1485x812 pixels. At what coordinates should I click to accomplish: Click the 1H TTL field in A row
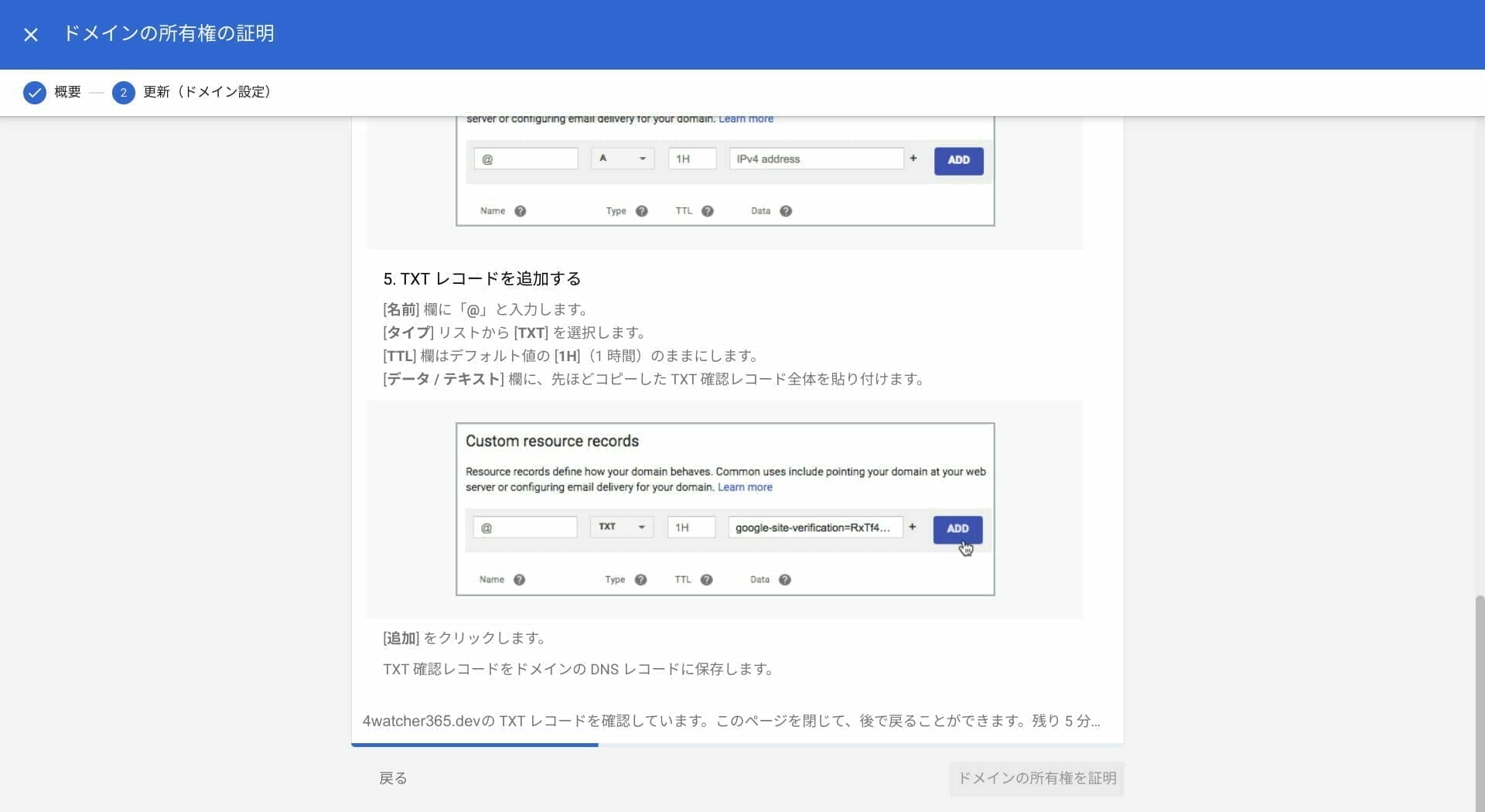[692, 159]
